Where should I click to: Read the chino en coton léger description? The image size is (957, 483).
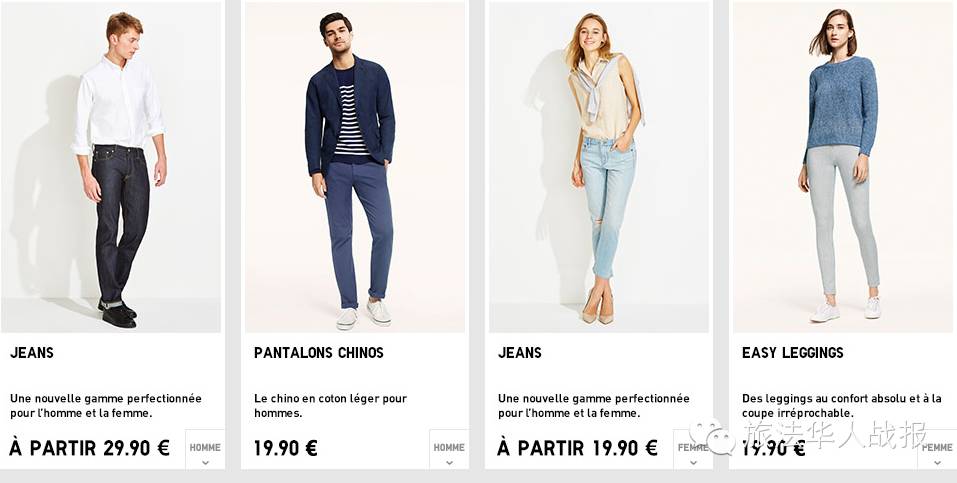[x=330, y=406]
